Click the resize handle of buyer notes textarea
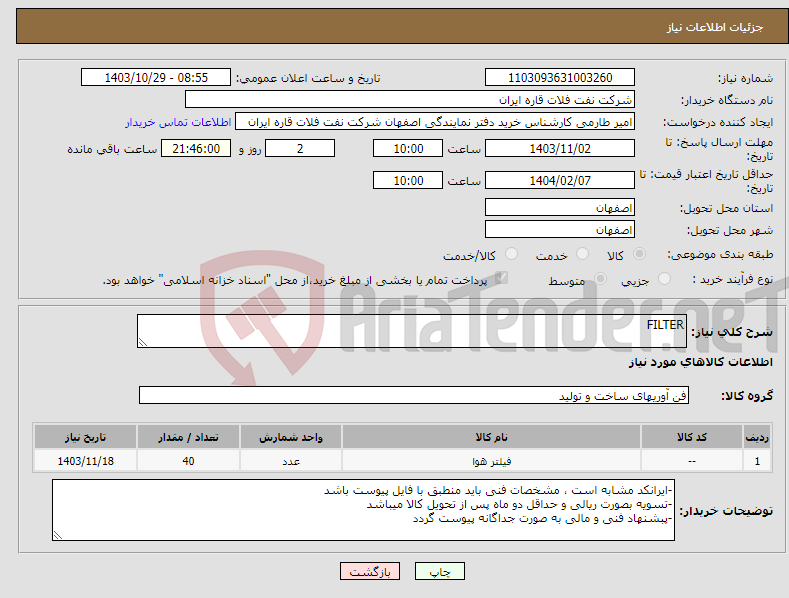Viewport: 789px width, 598px height. pyautogui.click(x=58, y=535)
